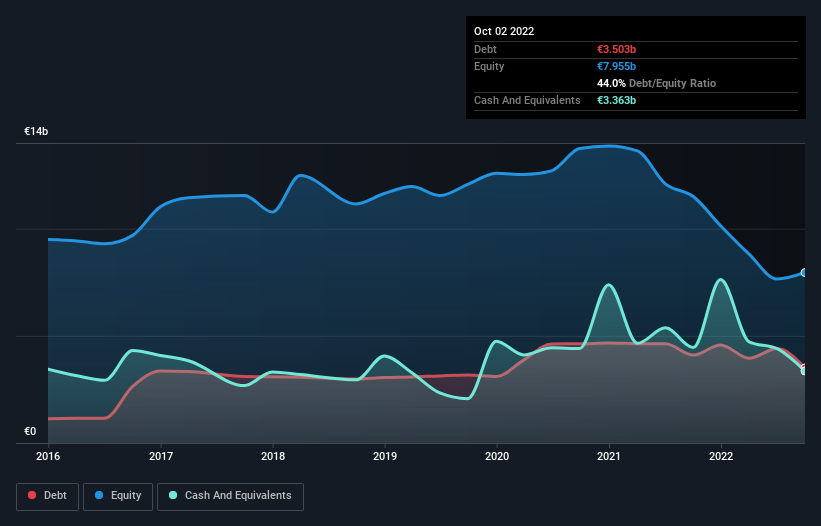Click the Debt row label in tooltip
Screen dimensions: 821x526
click(x=485, y=49)
